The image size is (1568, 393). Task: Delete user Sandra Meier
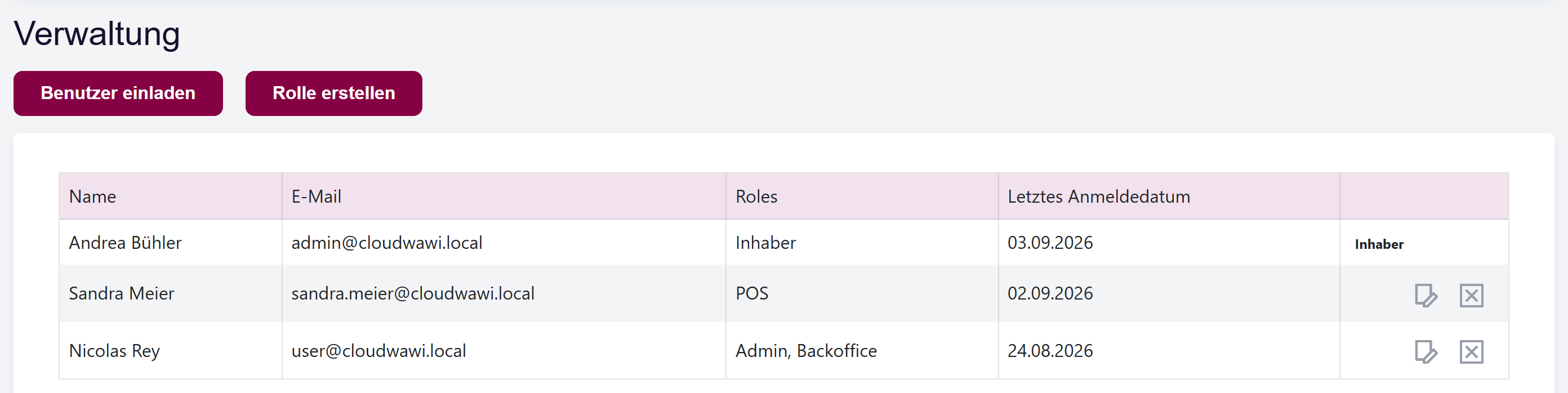click(1471, 296)
